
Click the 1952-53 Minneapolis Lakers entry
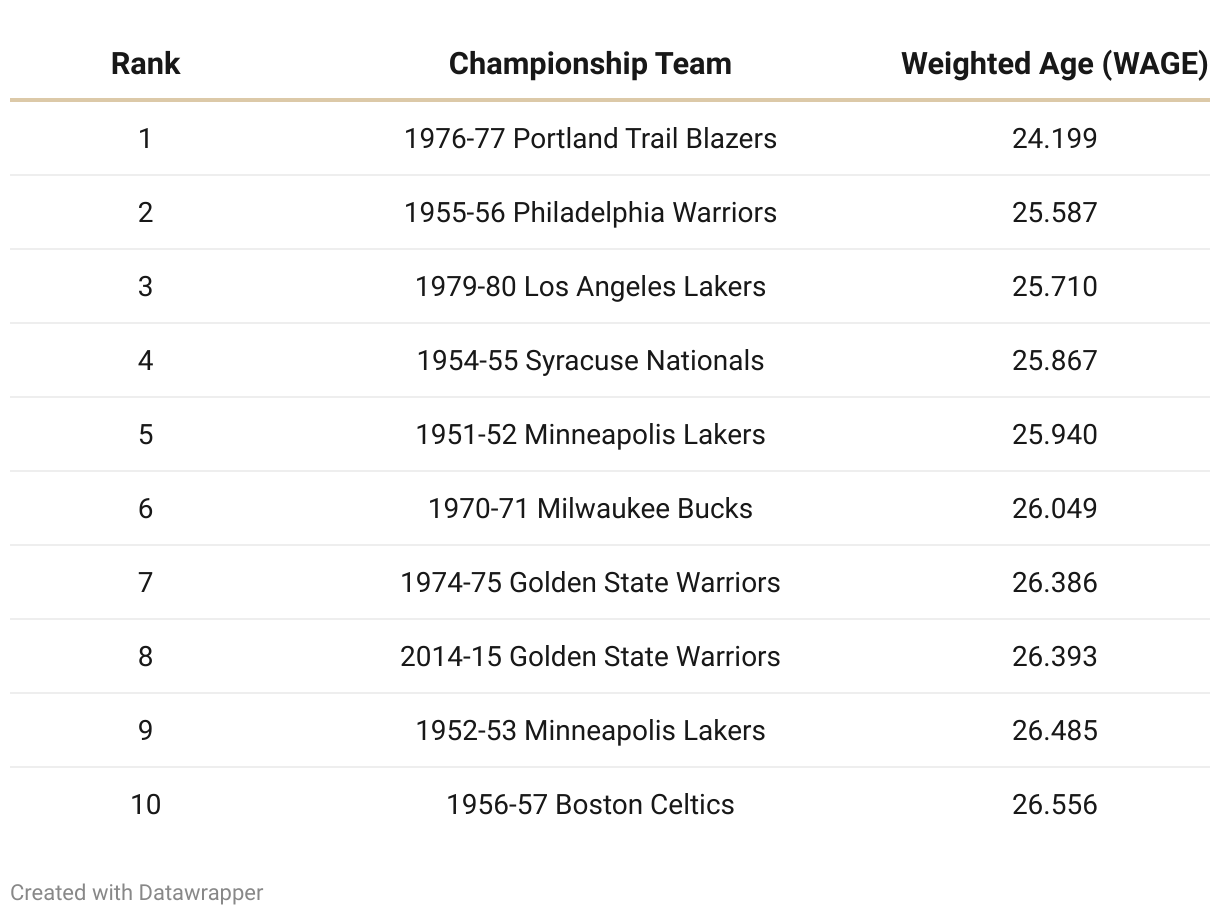coord(590,730)
